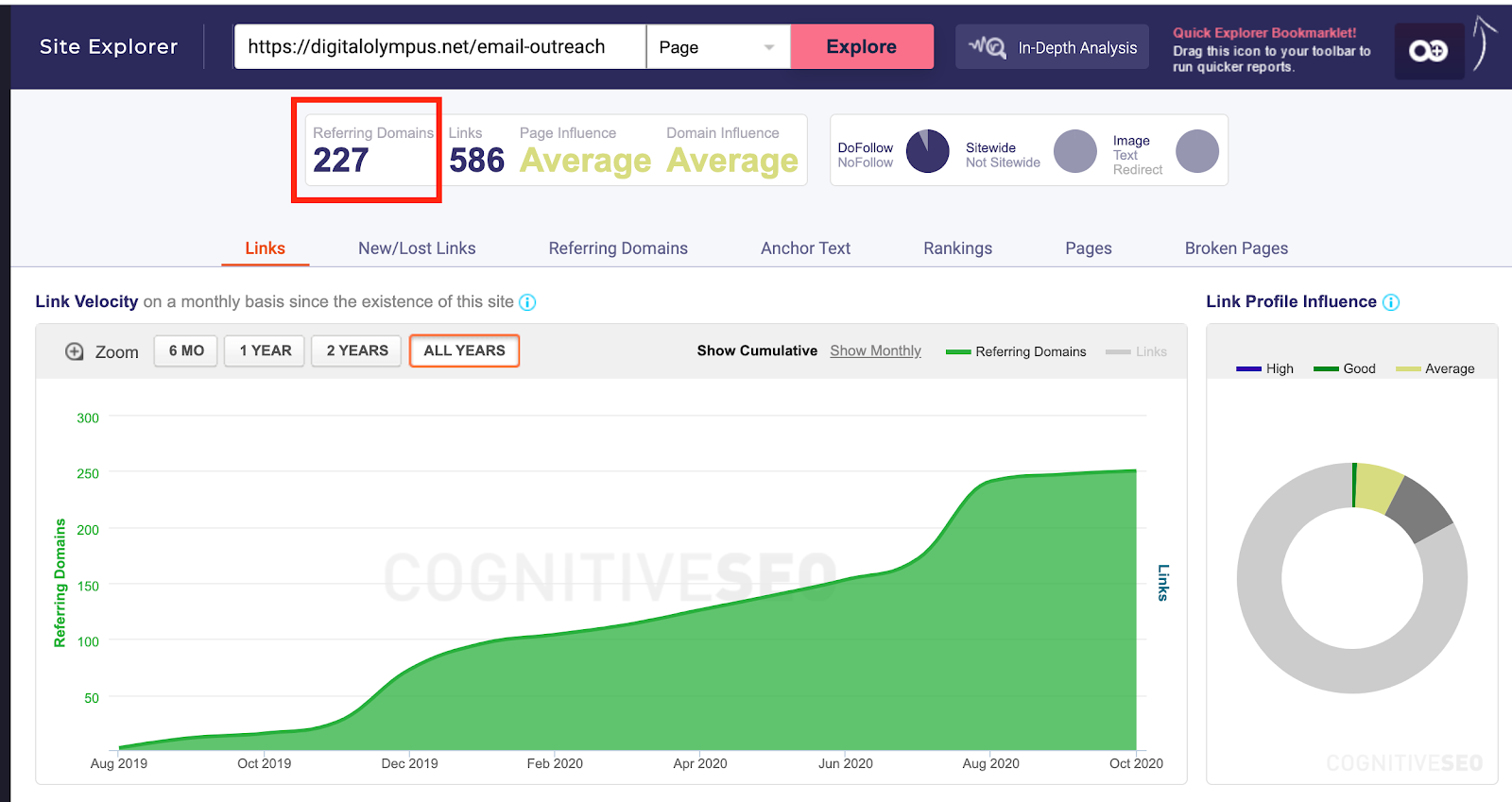1512x802 pixels.
Task: Set zoom range to ALL YEARS
Action: (x=464, y=350)
